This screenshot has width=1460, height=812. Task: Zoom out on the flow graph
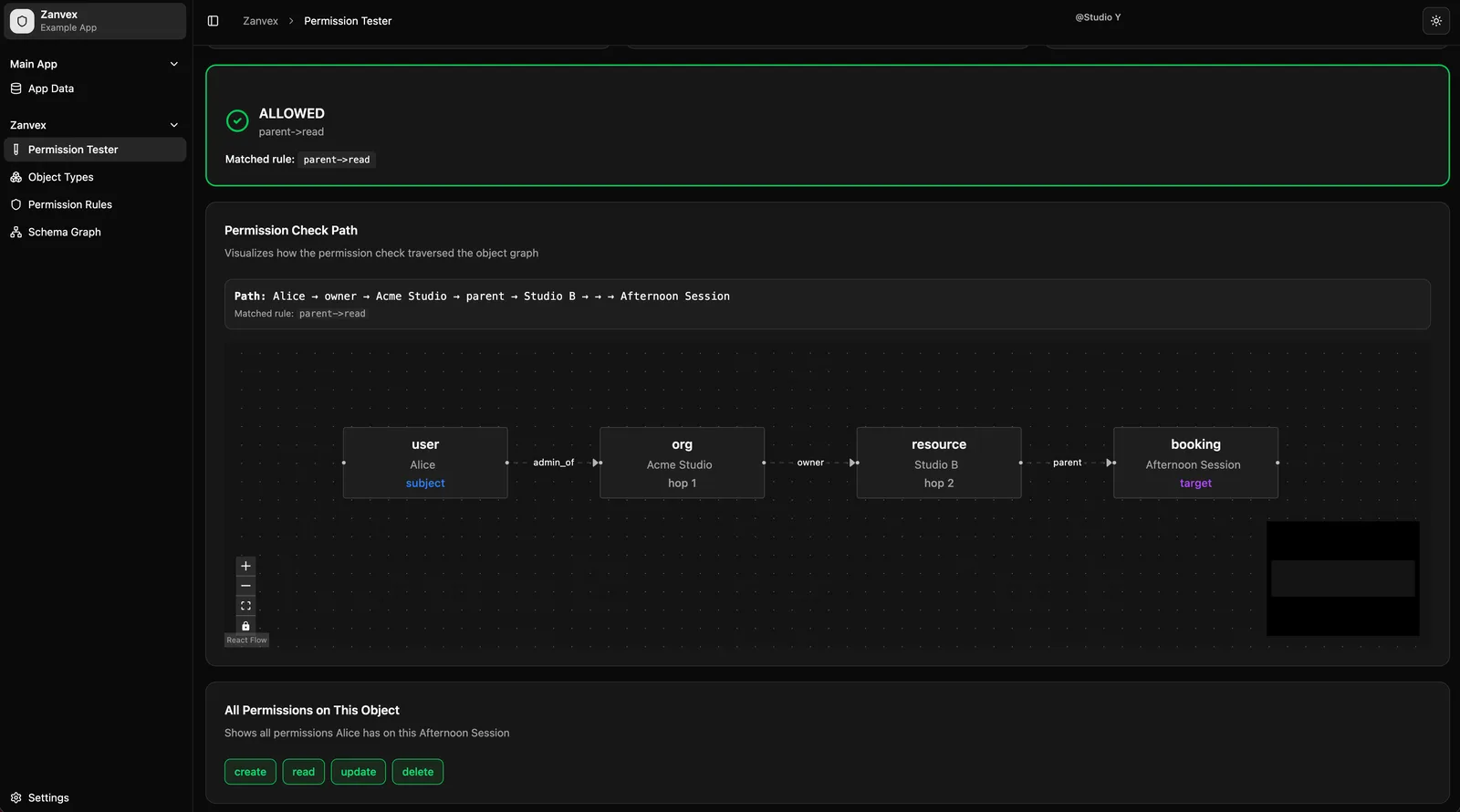click(x=245, y=586)
